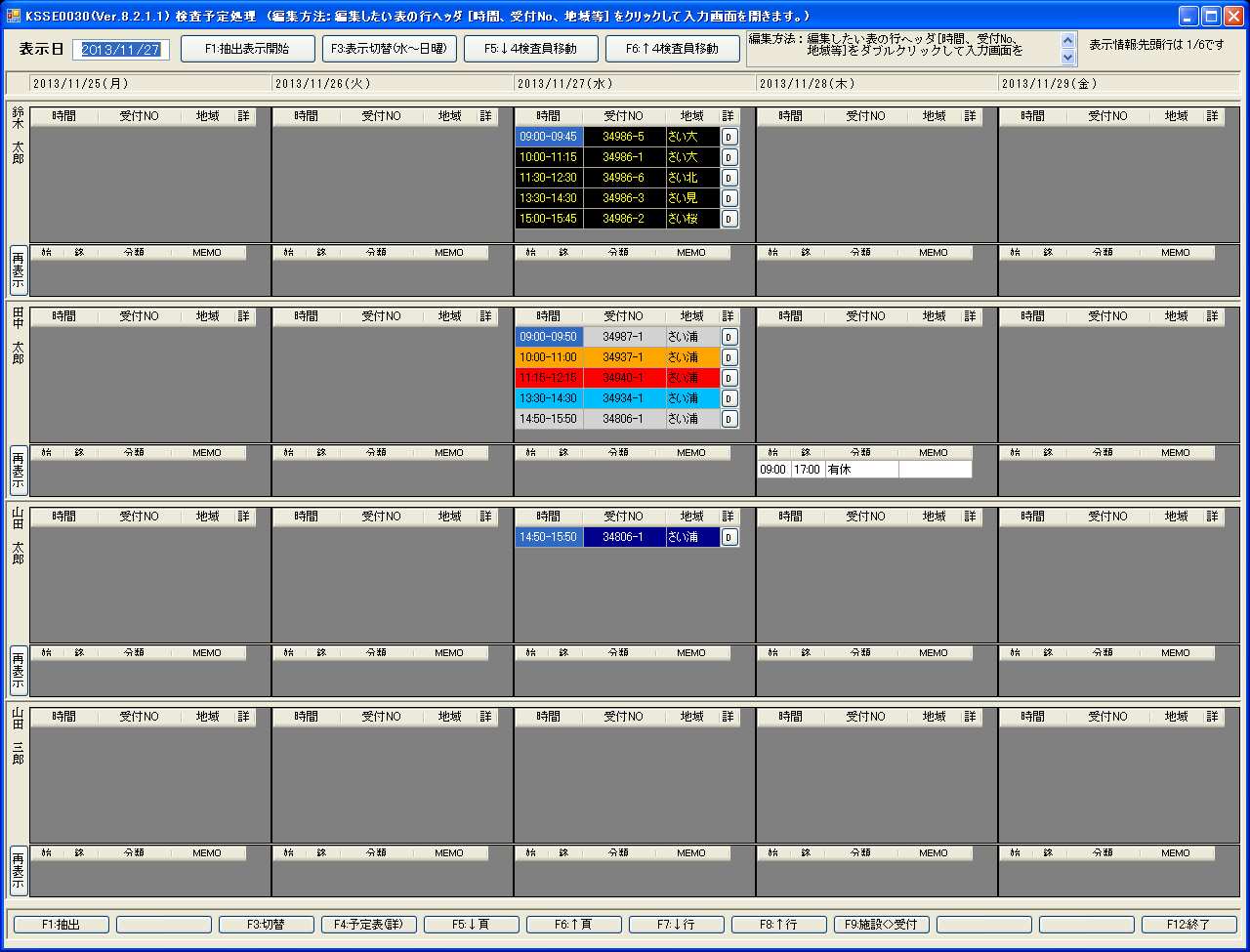Click the F6:↑4検査員移動 button
This screenshot has width=1250, height=952.
pos(673,49)
